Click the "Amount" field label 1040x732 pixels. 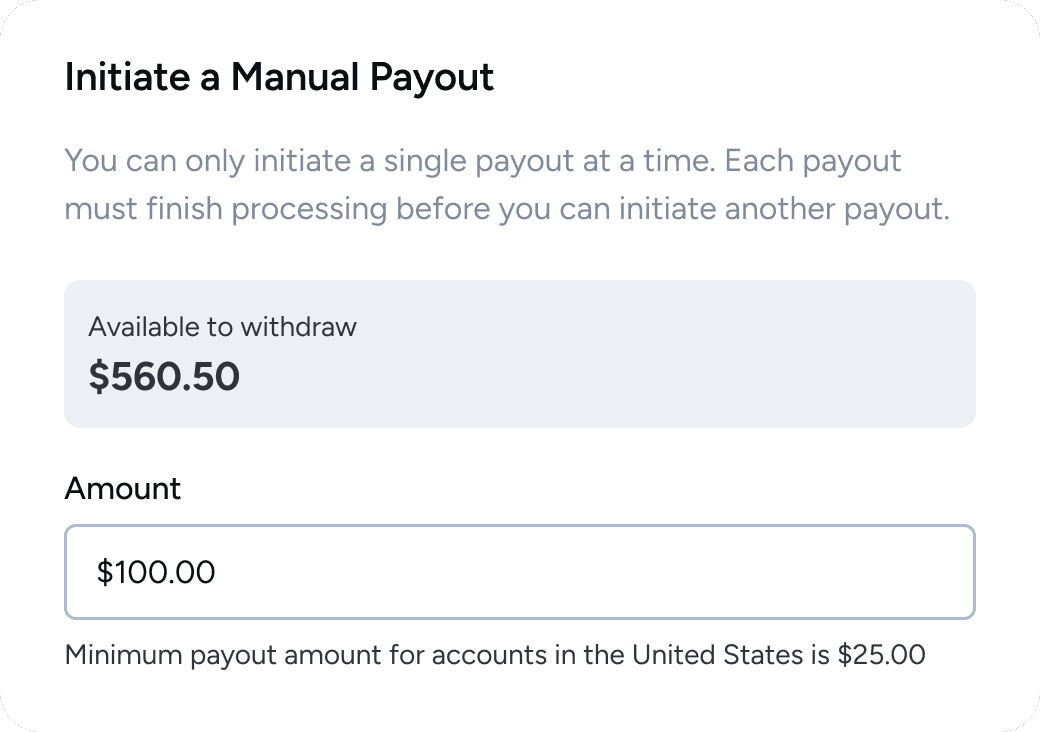tap(123, 489)
